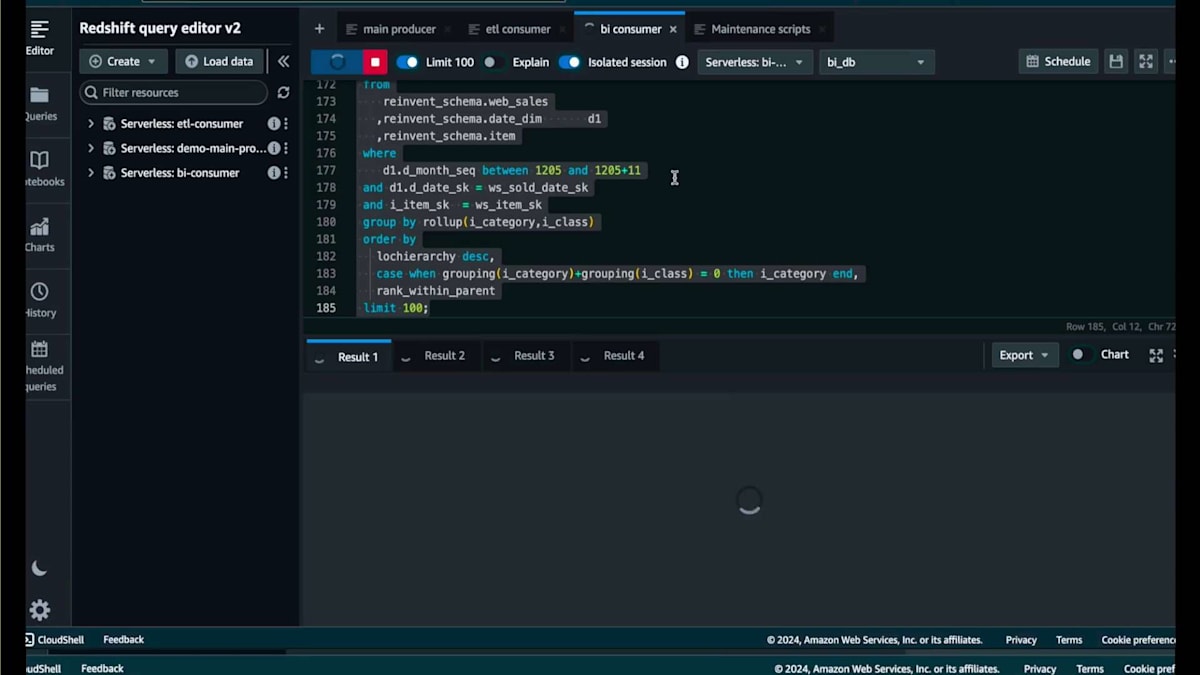Click code line 185 'limit 100;'

pos(396,308)
